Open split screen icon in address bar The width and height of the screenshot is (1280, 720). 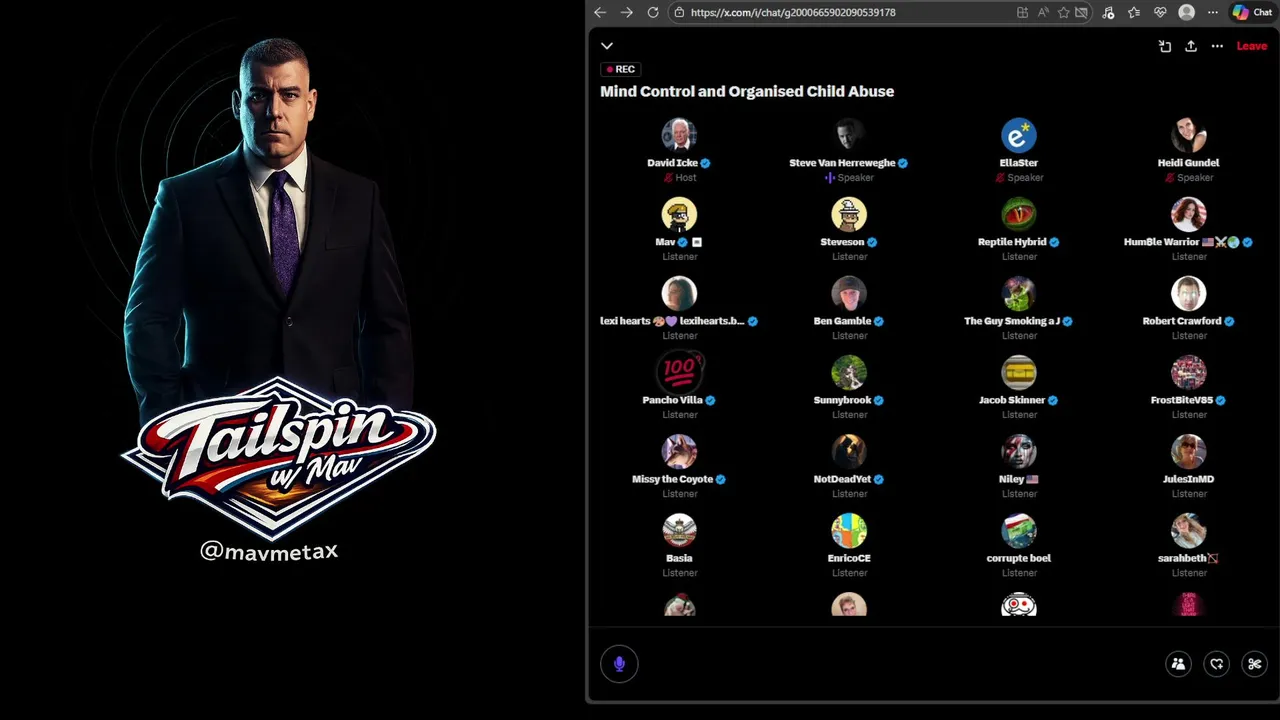click(x=1022, y=12)
